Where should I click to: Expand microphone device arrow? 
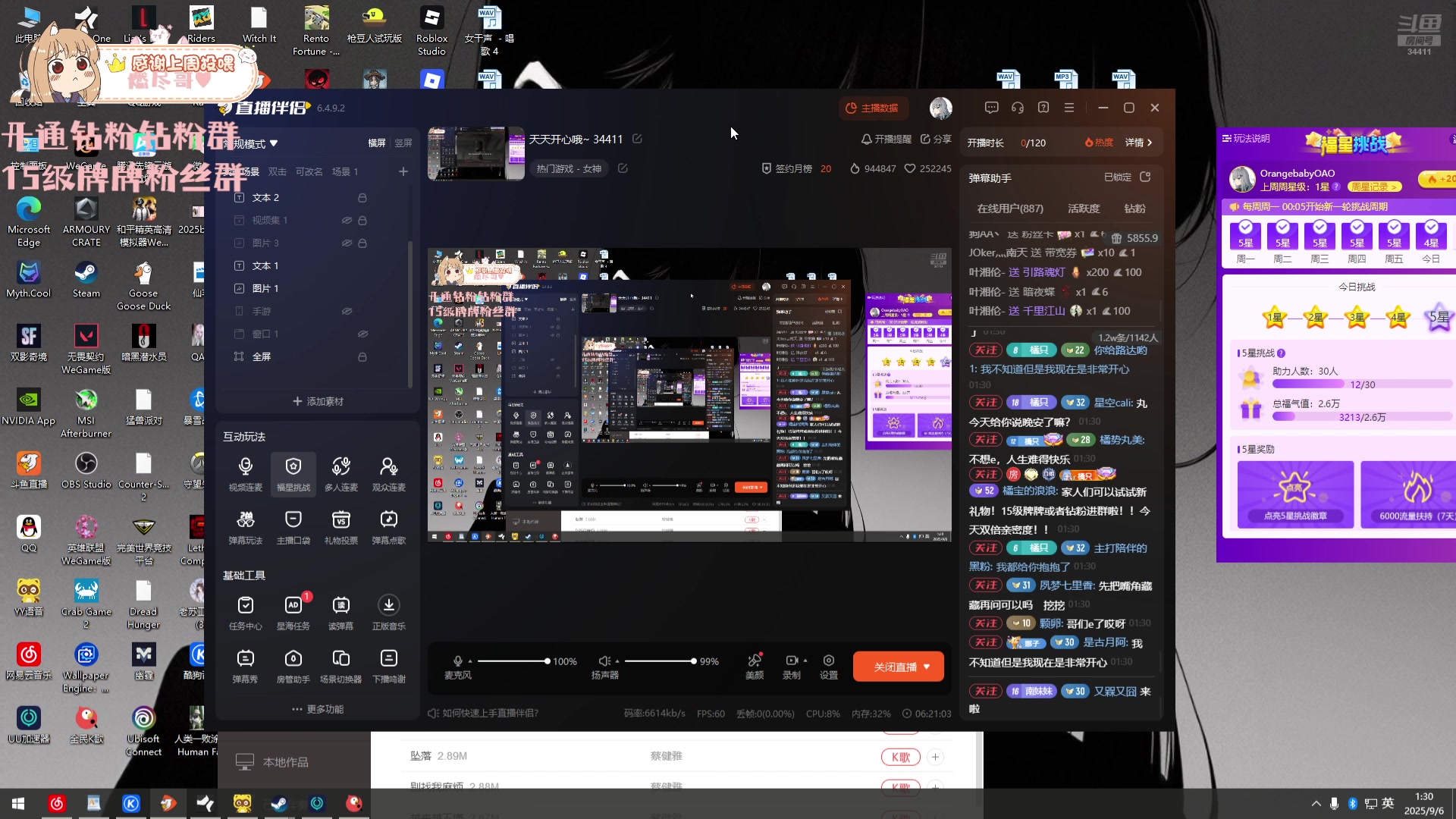pos(470,661)
